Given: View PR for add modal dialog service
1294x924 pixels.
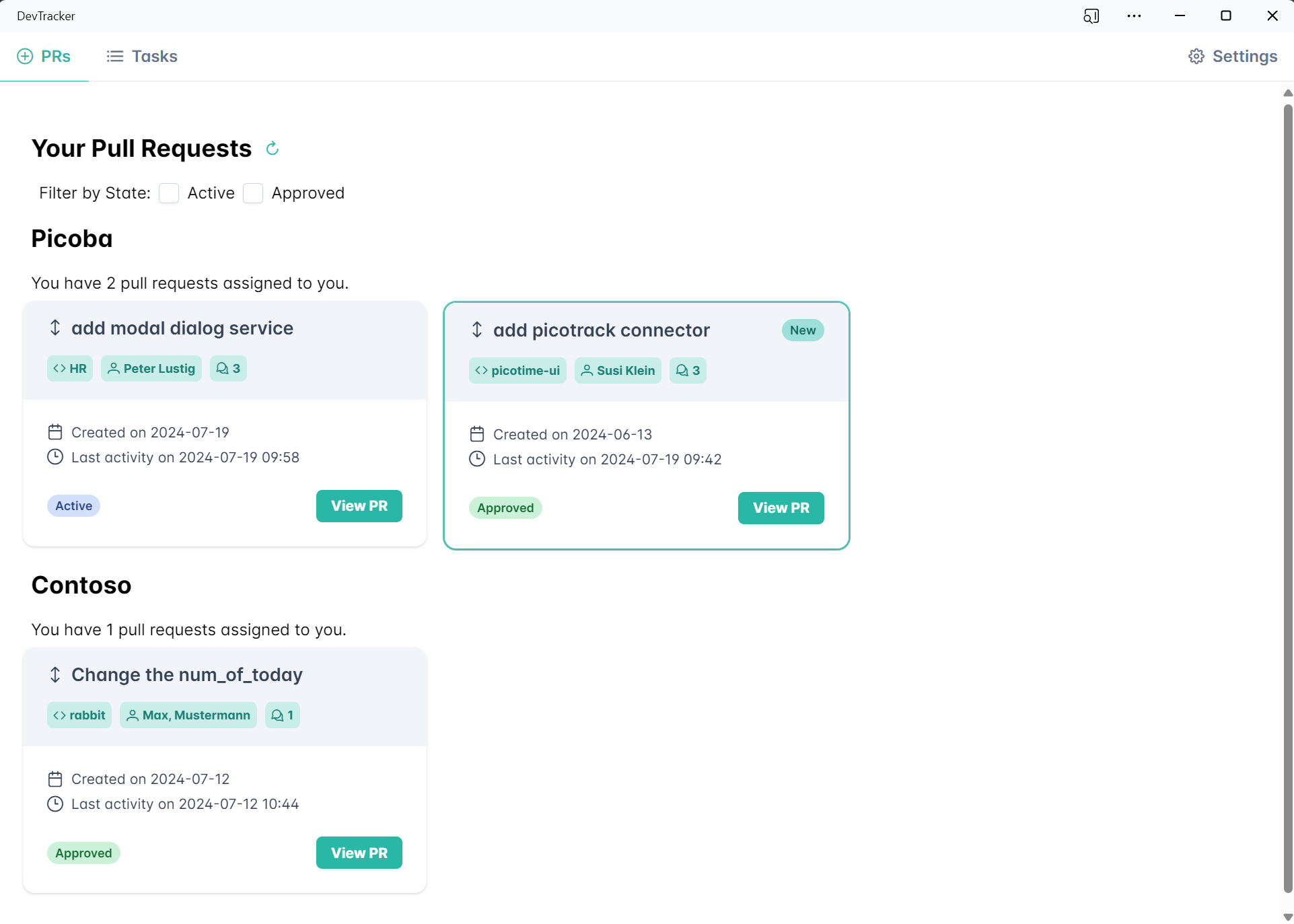Looking at the screenshot, I should [359, 506].
